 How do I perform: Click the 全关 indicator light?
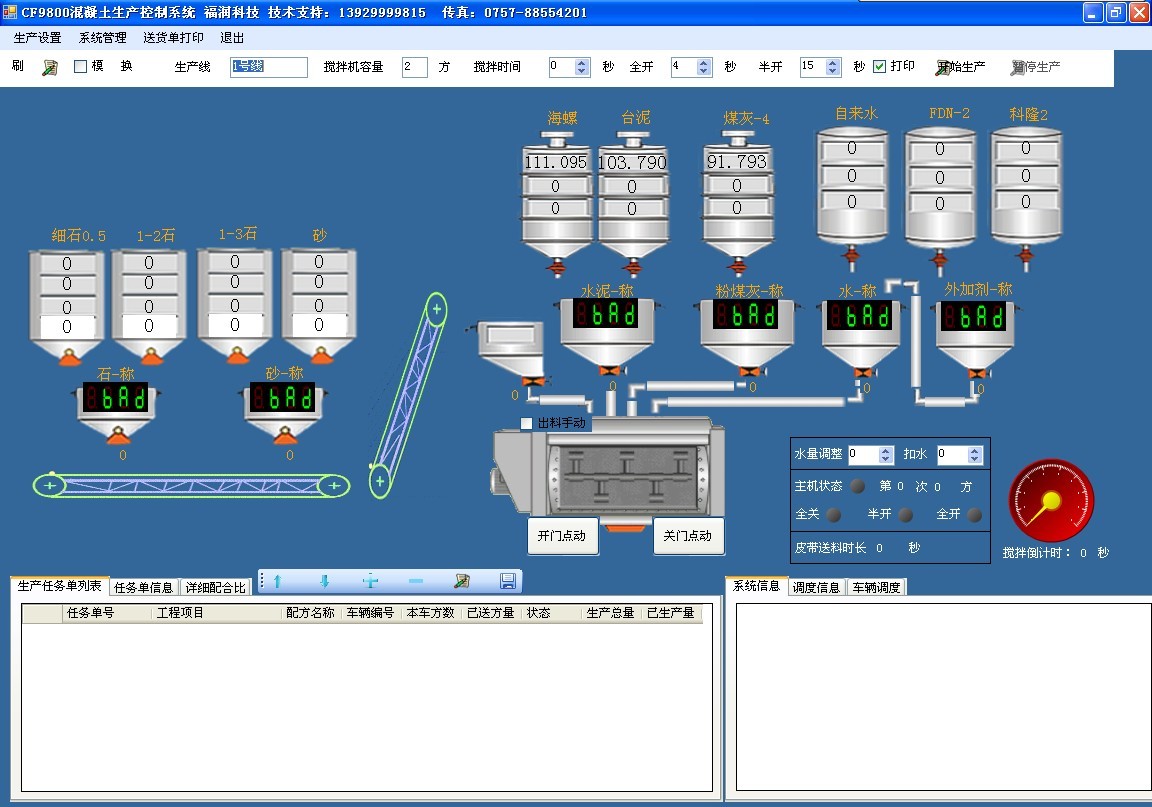point(834,514)
